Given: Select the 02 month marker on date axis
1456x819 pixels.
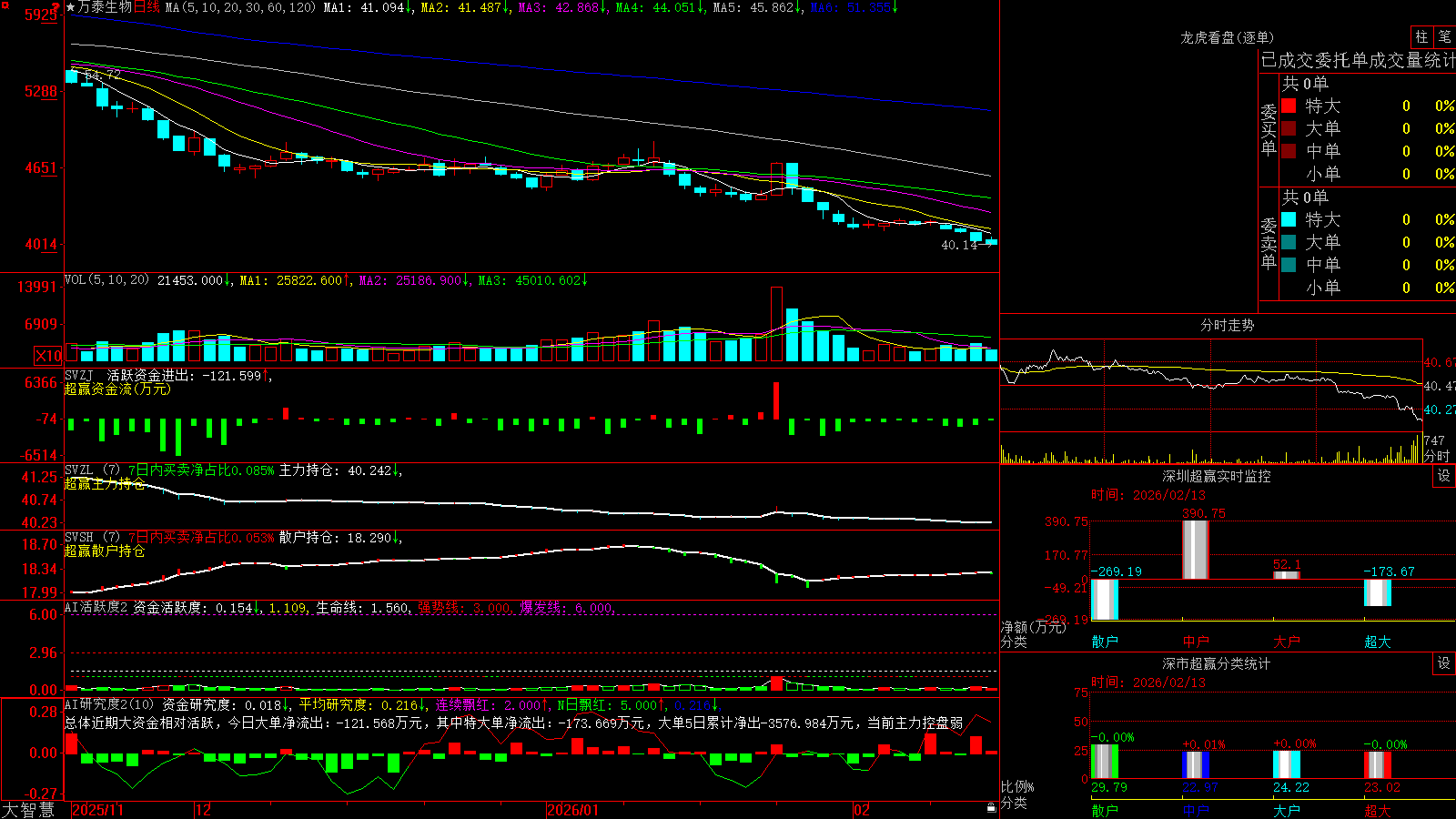Looking at the screenshot, I should [x=862, y=810].
